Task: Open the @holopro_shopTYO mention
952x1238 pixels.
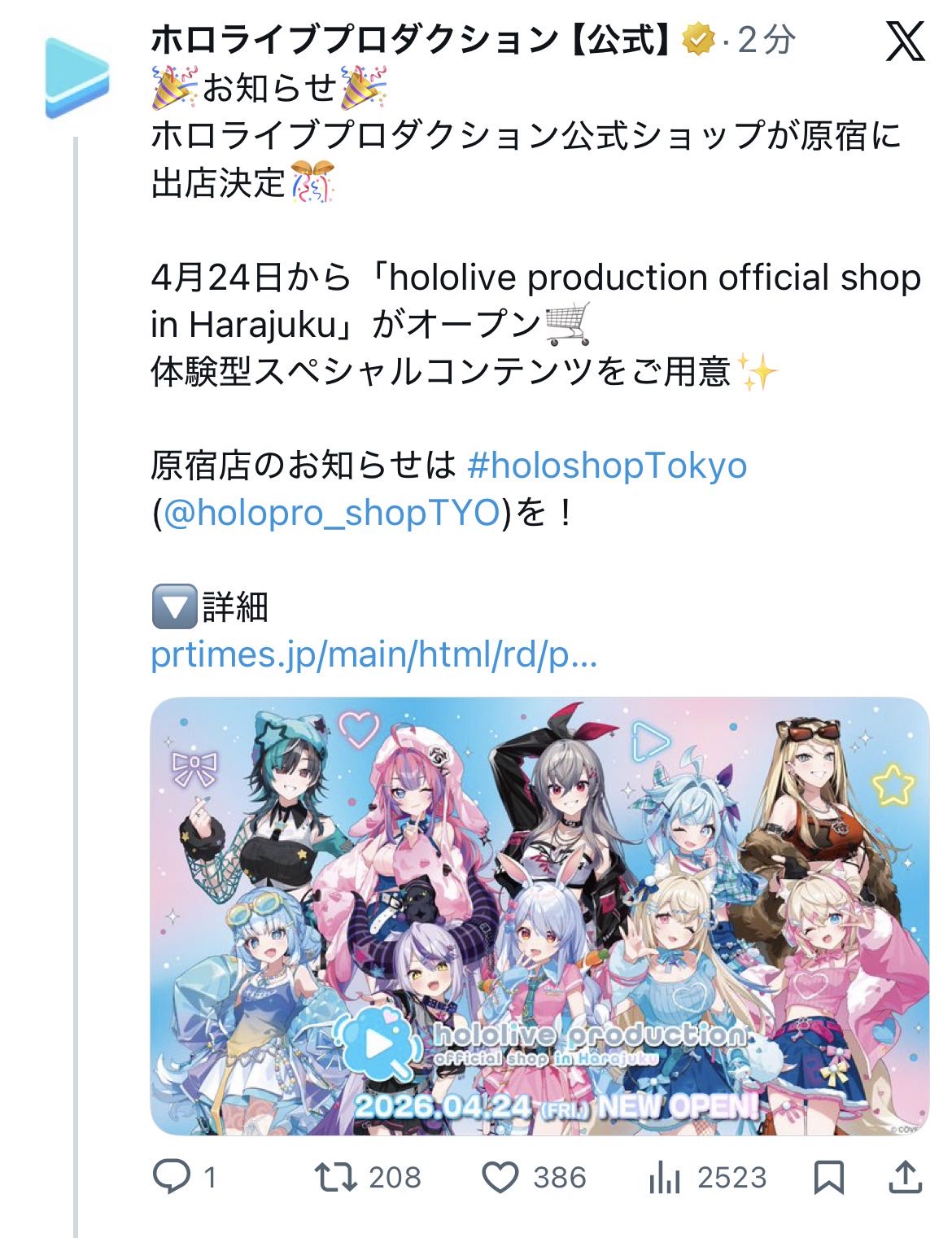Action: (332, 513)
